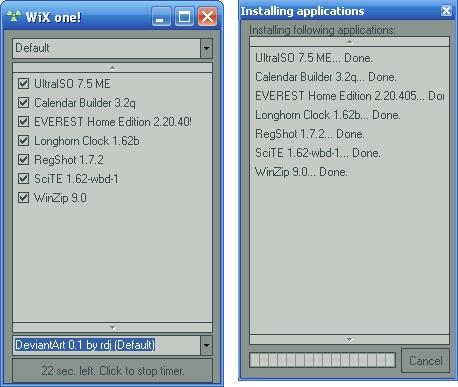Click the WiX one! title bar app icon
The height and width of the screenshot is (387, 458).
[x=14, y=16]
